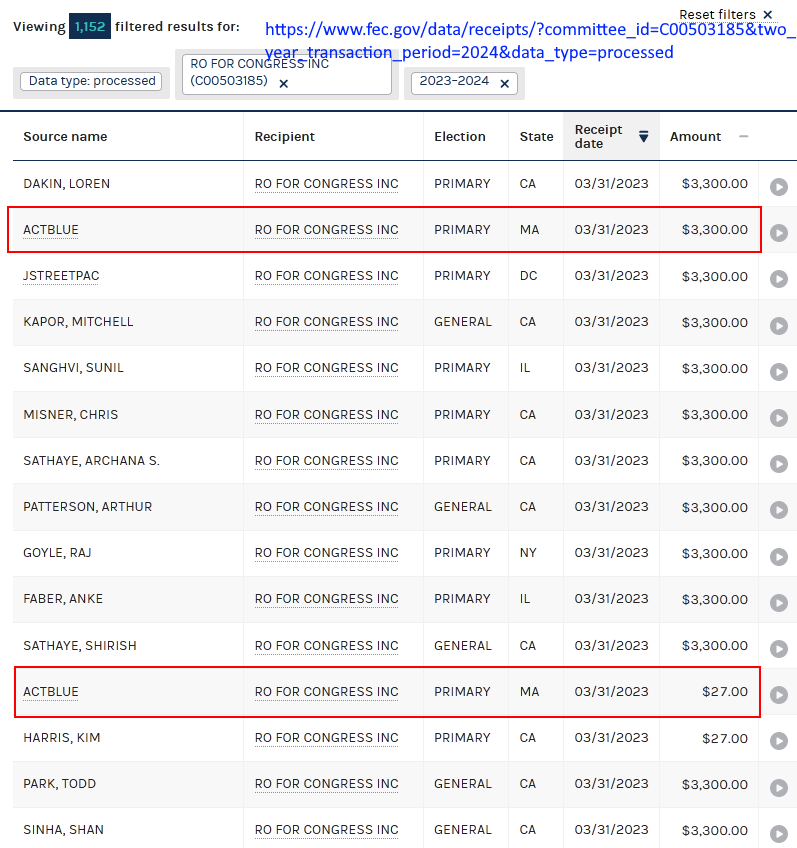Click Reset filters
The height and width of the screenshot is (848, 797).
click(x=726, y=15)
